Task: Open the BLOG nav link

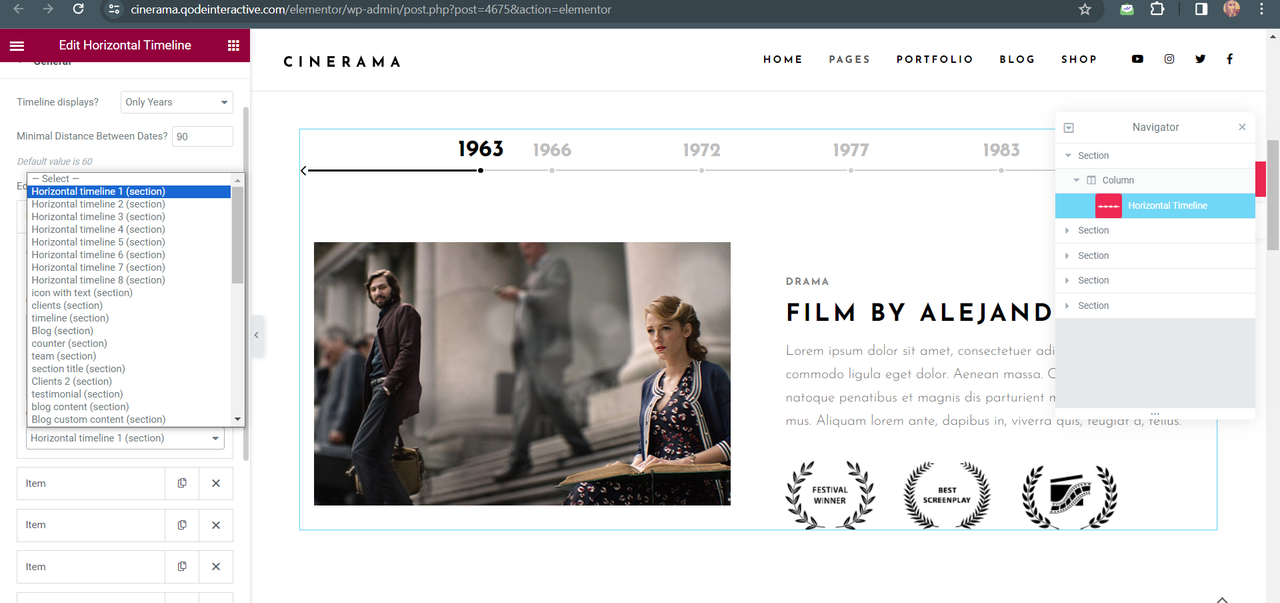Action: click(x=1017, y=59)
